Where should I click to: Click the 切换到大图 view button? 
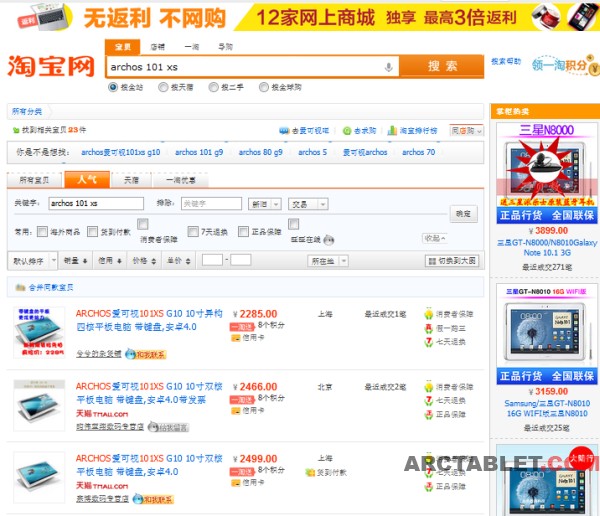(452, 261)
